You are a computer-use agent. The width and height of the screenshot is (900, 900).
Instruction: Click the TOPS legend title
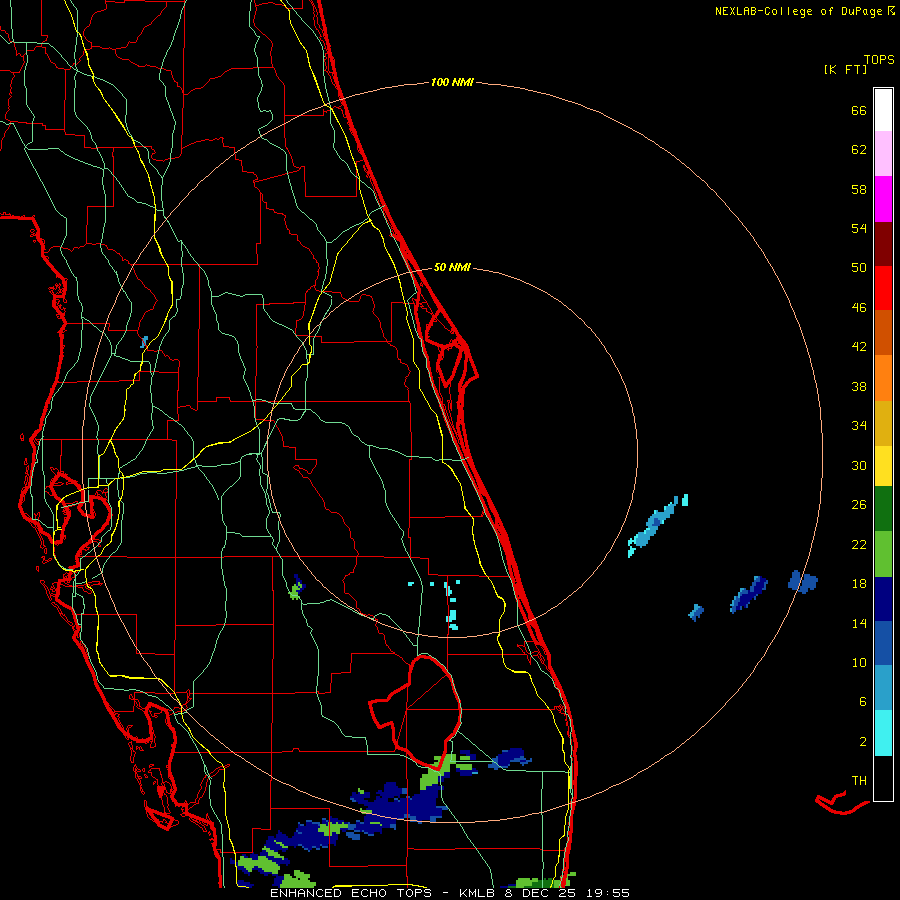tap(879, 59)
